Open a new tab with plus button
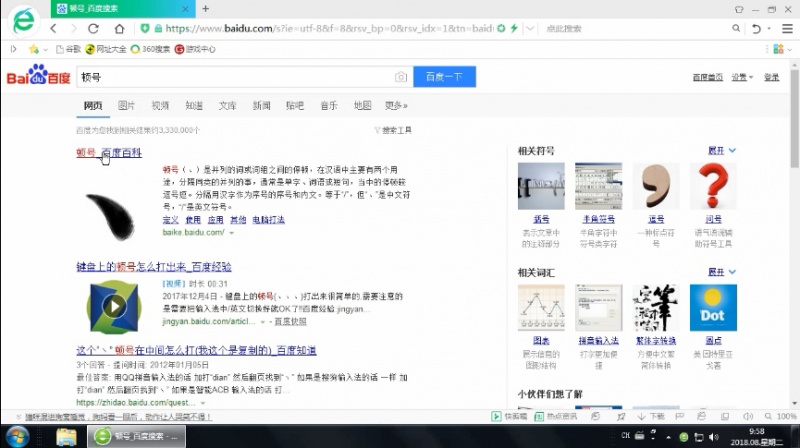 (x=206, y=9)
